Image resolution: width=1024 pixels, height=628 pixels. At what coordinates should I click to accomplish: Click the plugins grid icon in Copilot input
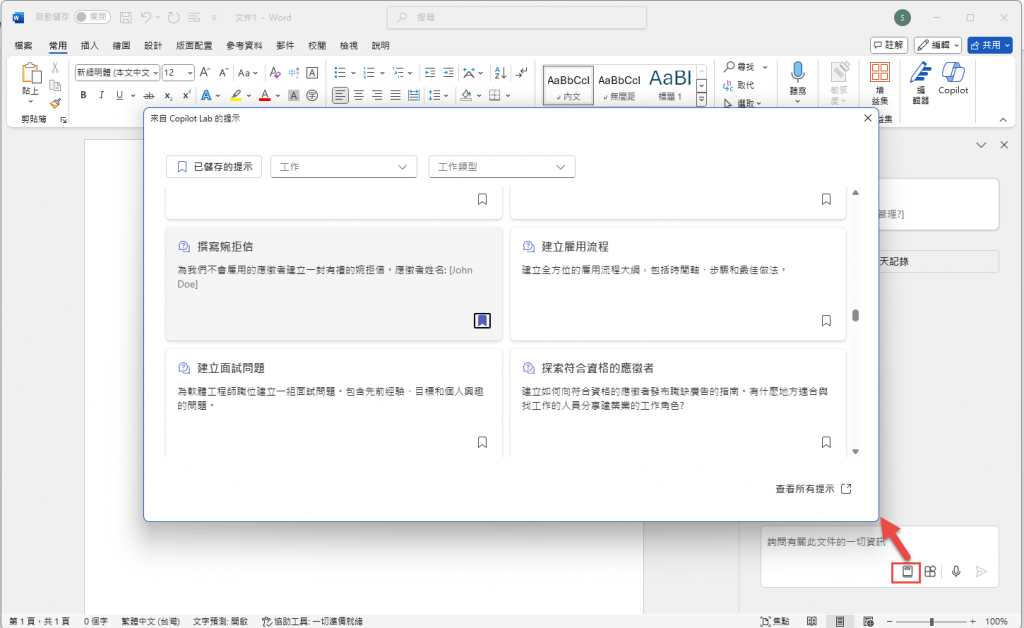coord(931,571)
